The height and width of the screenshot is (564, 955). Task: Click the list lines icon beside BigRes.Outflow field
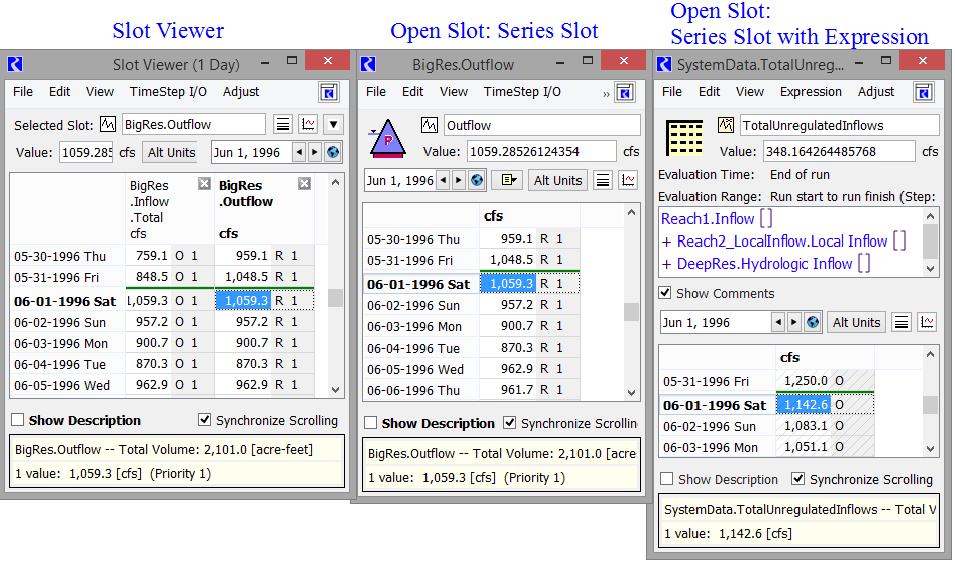[x=283, y=125]
